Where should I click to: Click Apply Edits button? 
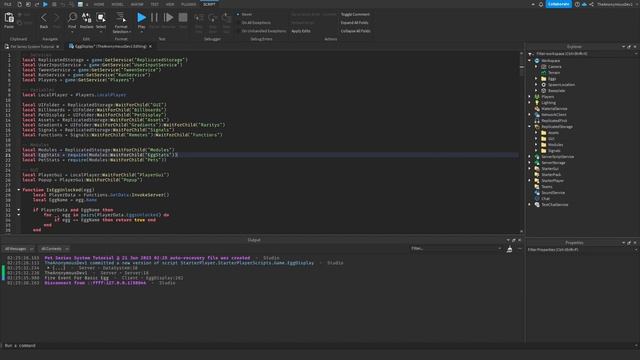[x=301, y=31]
